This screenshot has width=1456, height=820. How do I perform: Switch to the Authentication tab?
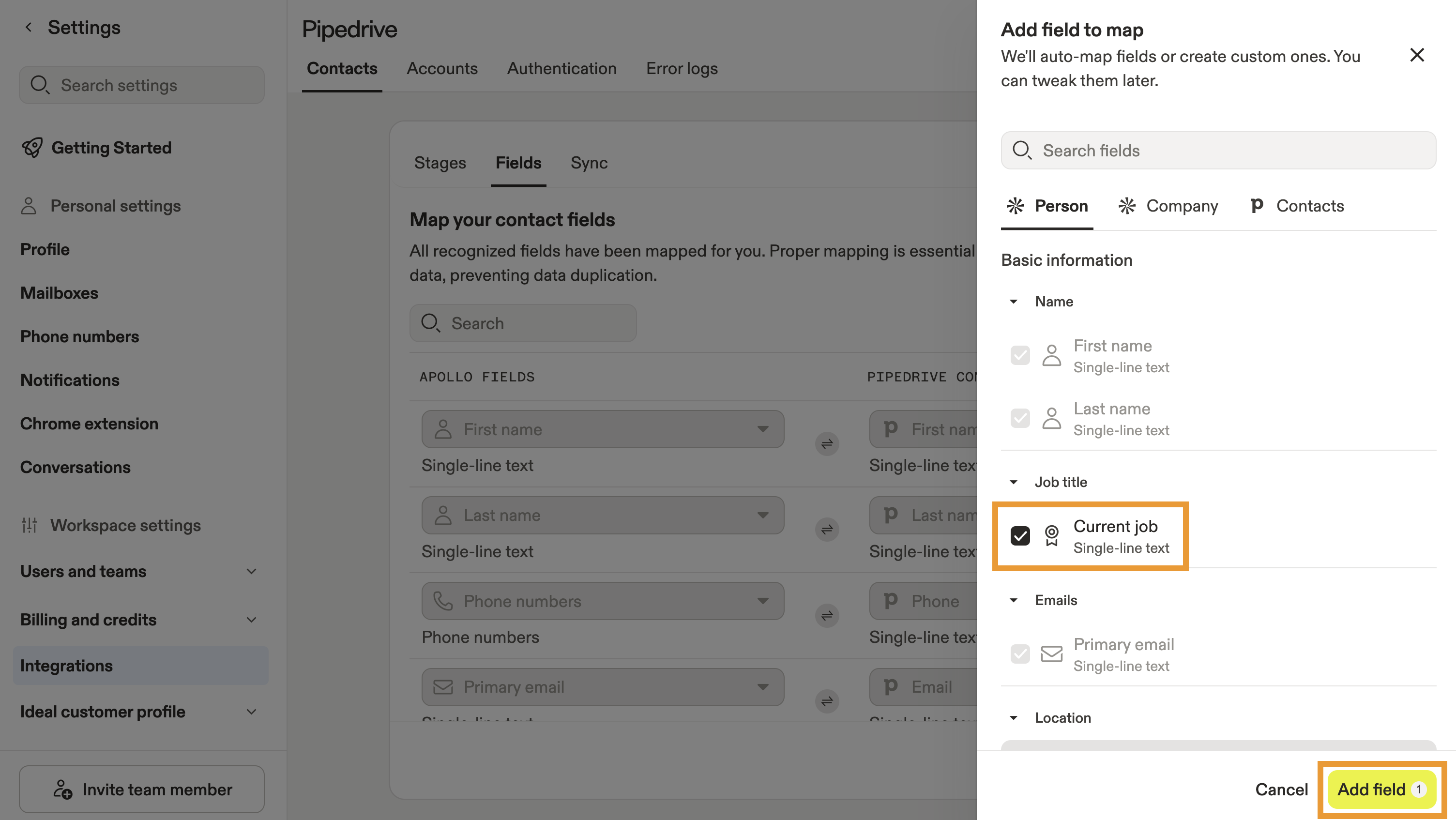point(561,68)
